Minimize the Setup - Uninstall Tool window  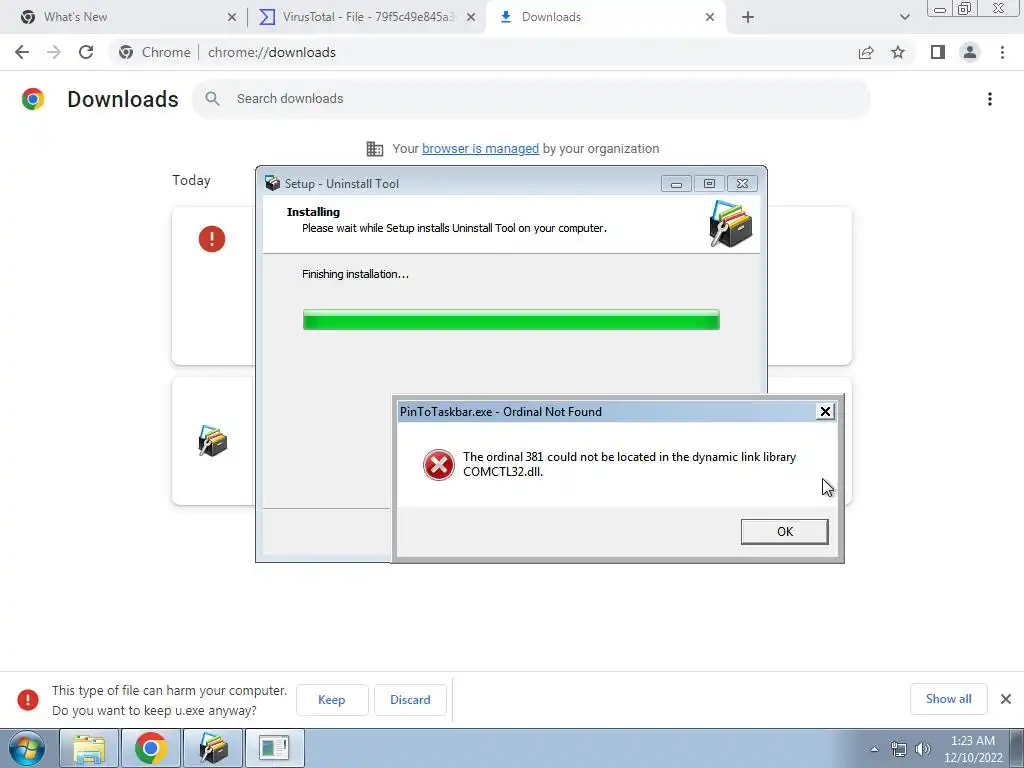pos(676,184)
